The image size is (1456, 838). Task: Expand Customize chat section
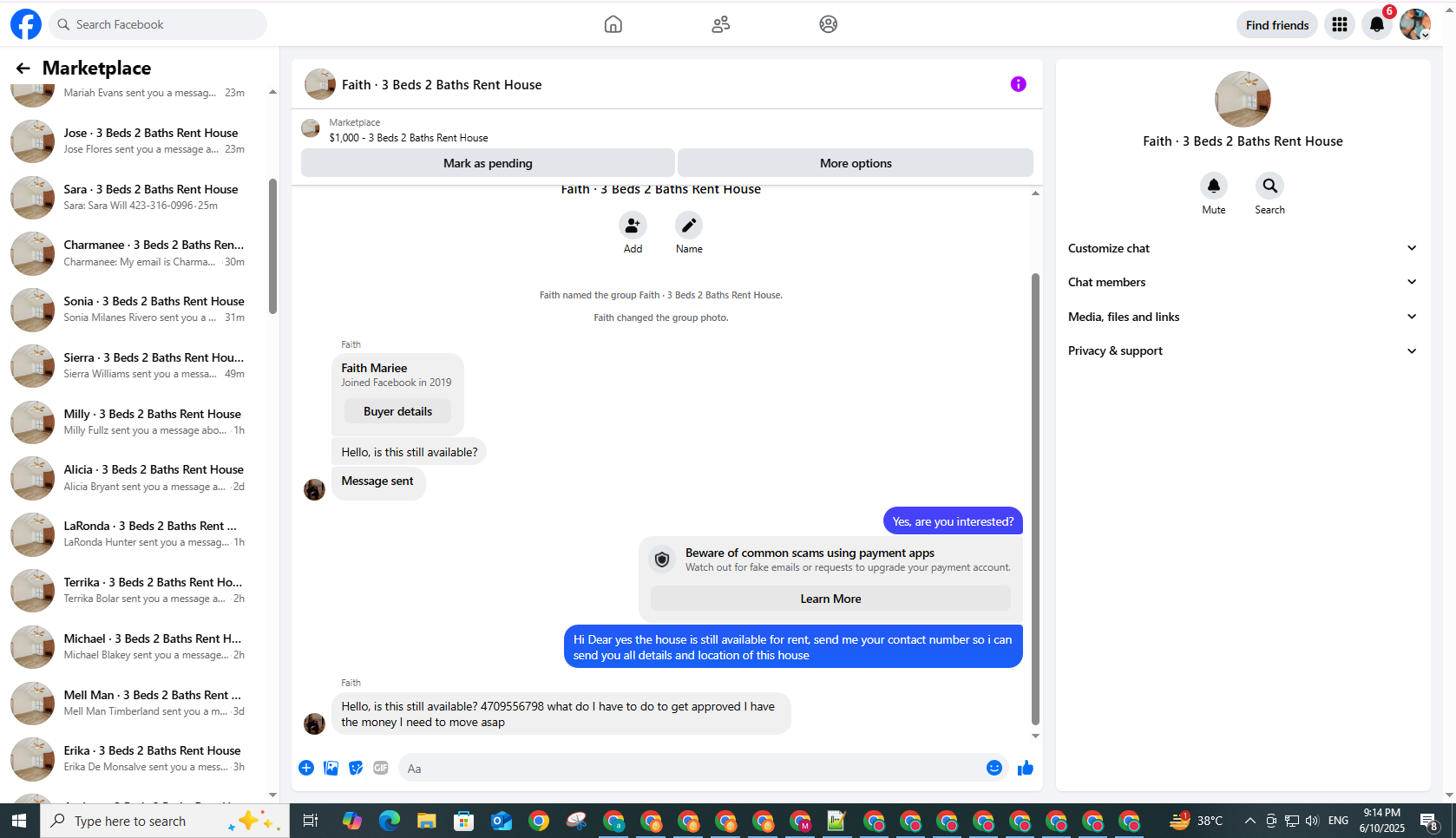coord(1243,248)
